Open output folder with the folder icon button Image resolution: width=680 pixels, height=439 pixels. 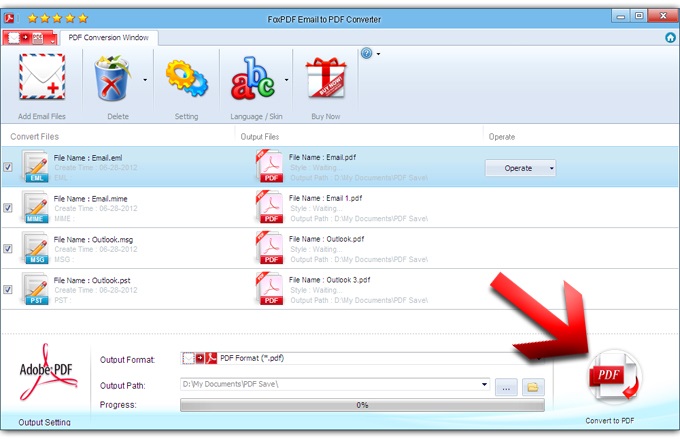click(x=533, y=387)
